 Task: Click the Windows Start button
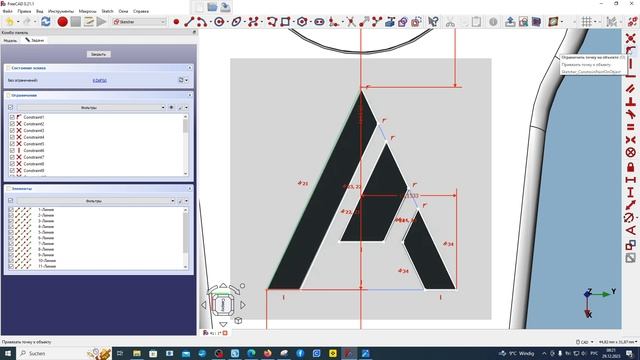(x=7, y=353)
